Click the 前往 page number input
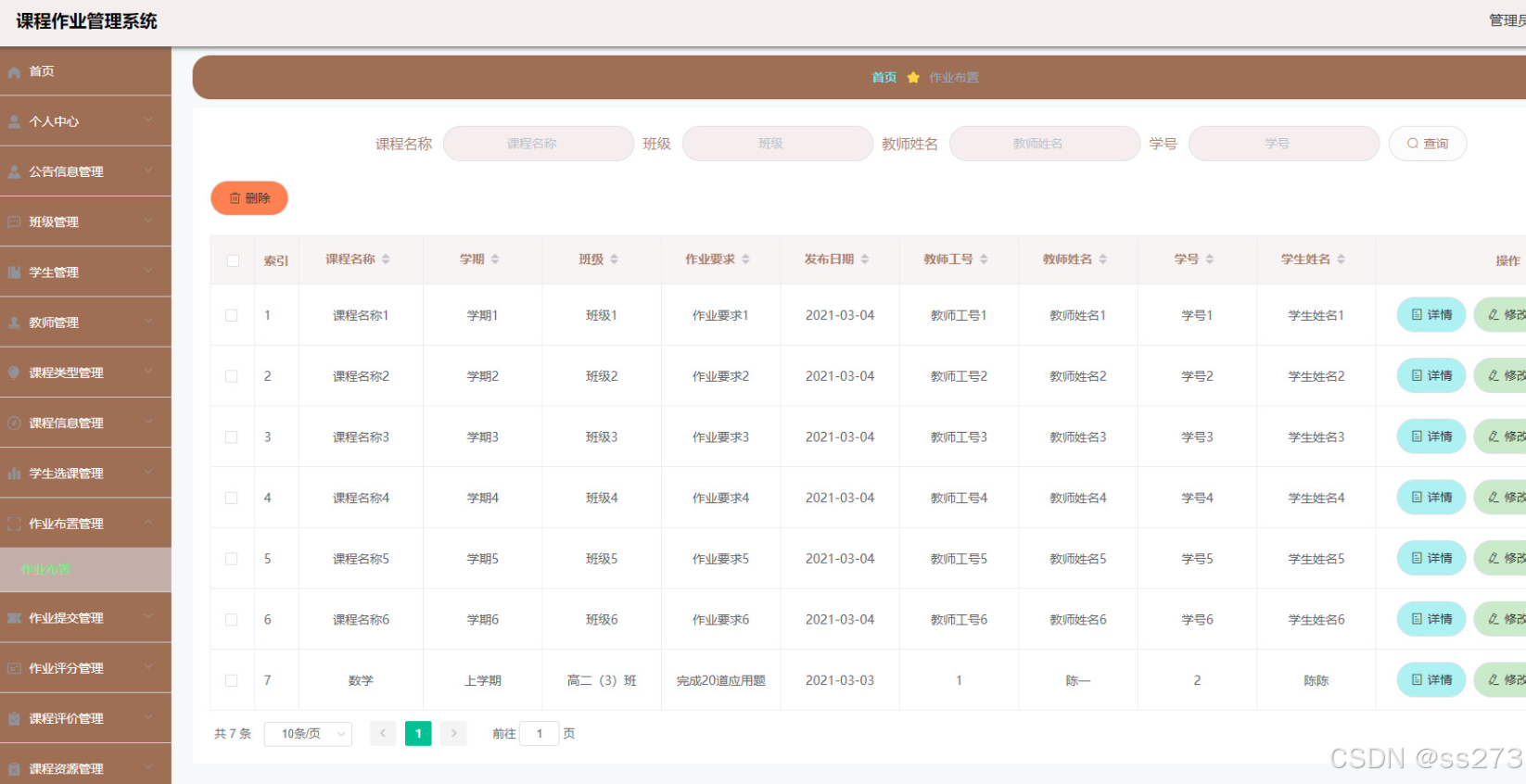The width and height of the screenshot is (1526, 784). coord(540,734)
